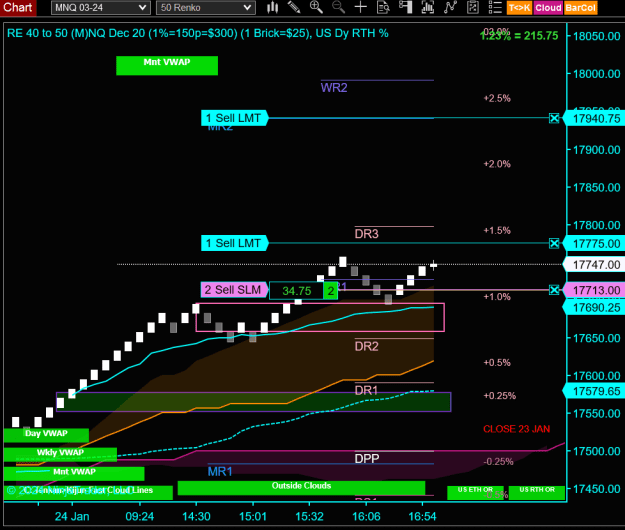Click the 18000.00 price axis label

coord(597,74)
